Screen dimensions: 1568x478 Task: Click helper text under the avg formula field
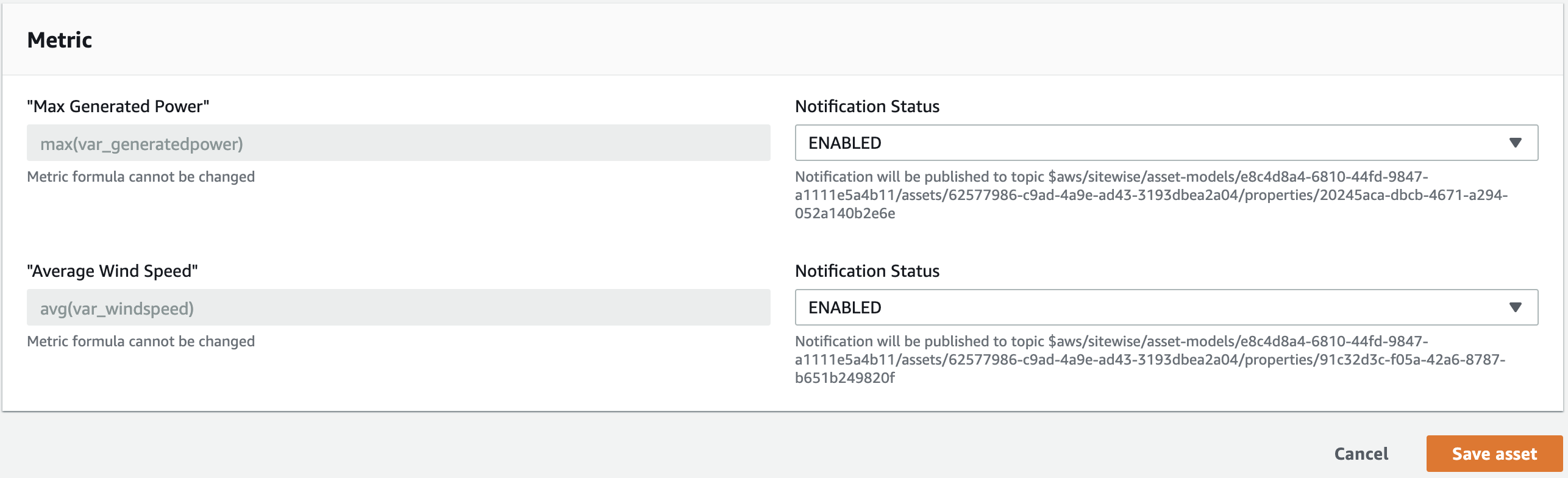click(141, 341)
